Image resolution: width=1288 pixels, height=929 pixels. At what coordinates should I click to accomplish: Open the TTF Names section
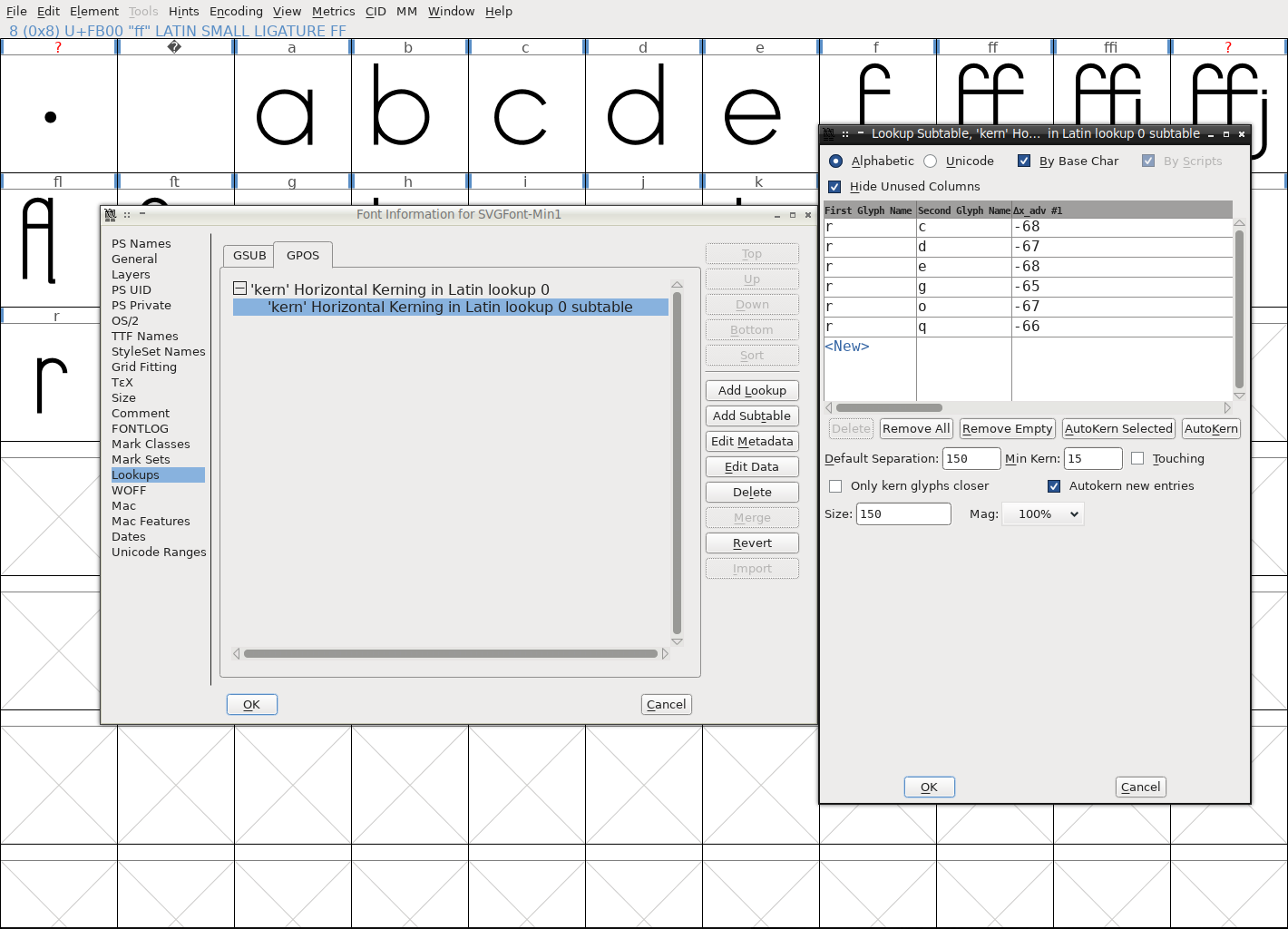[145, 336]
